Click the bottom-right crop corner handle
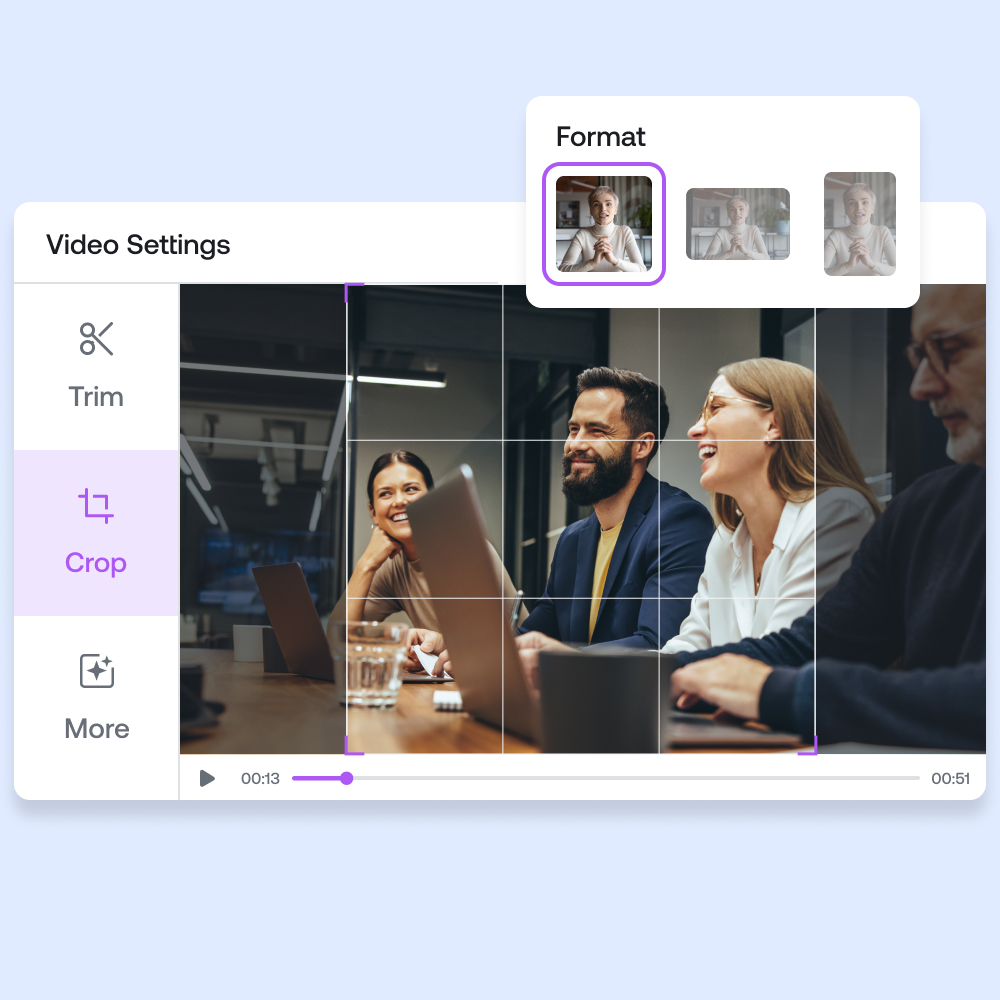This screenshot has width=1000, height=1000. coord(811,749)
